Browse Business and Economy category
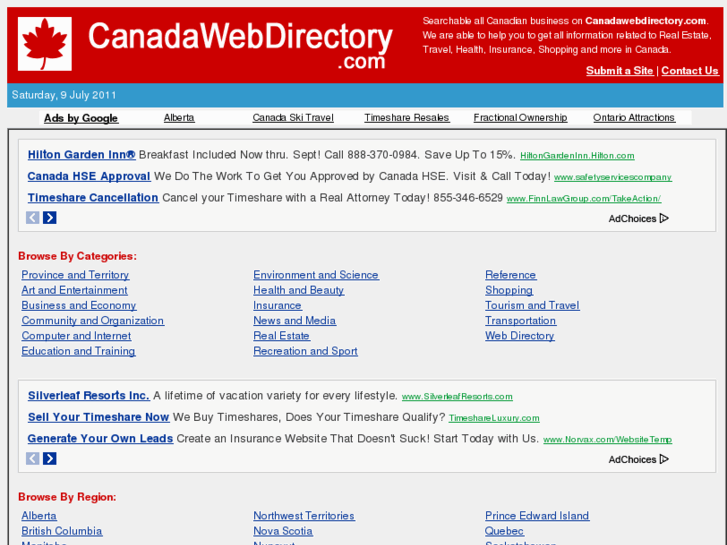 79,306
